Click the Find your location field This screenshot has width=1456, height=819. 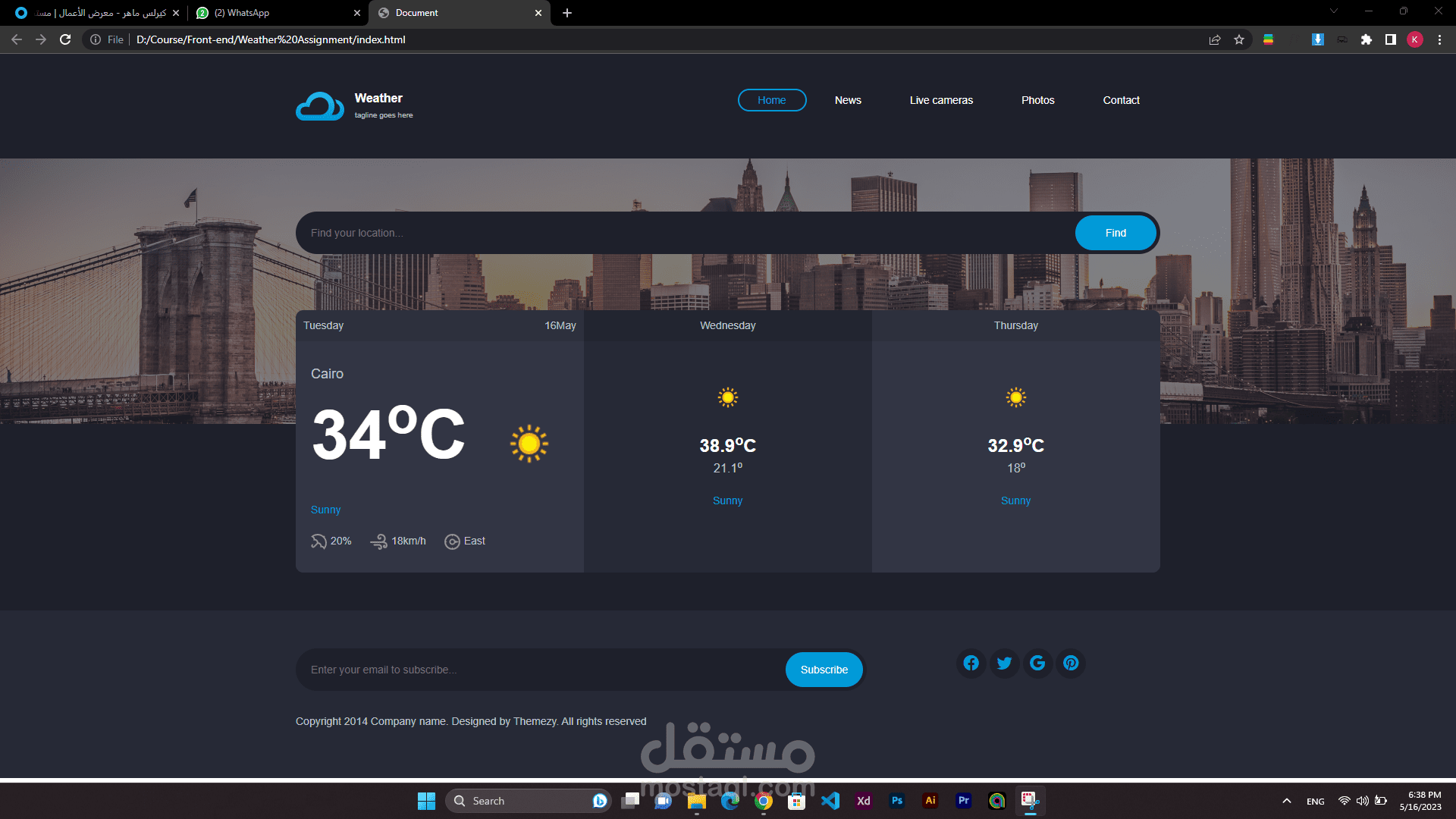(685, 233)
